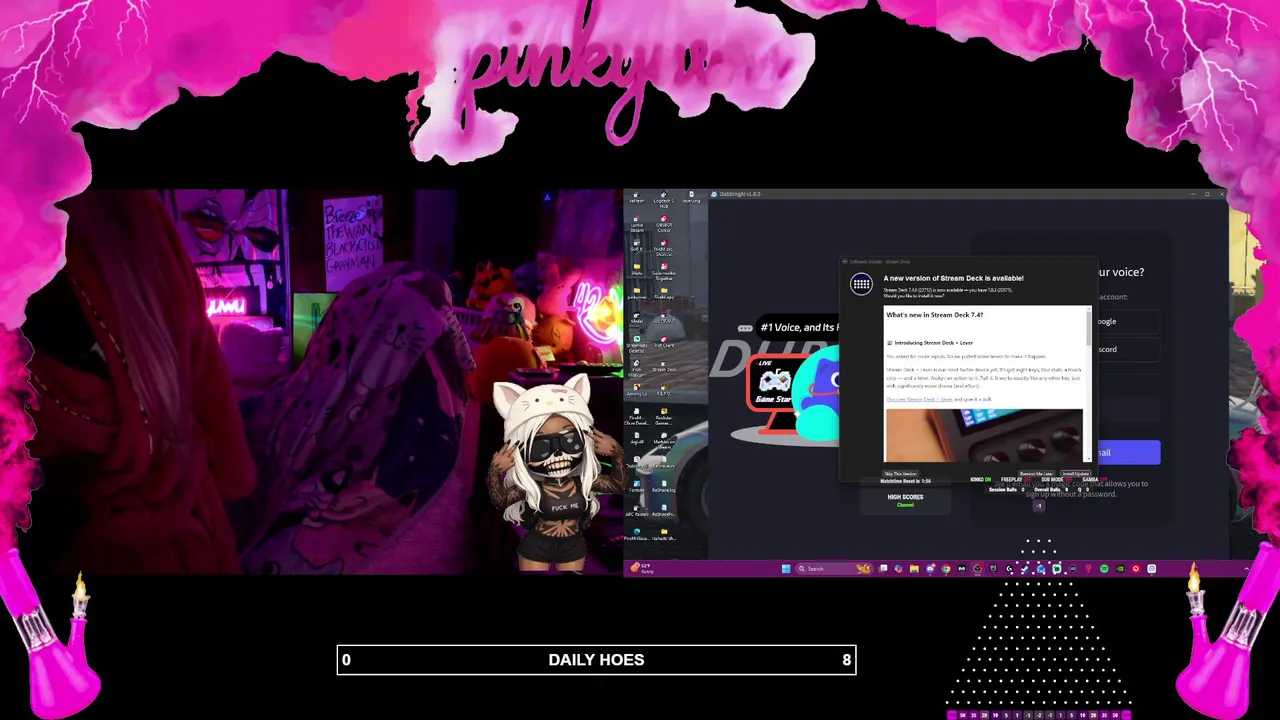Expand the system tray hidden icons chevron

(x=1246, y=568)
